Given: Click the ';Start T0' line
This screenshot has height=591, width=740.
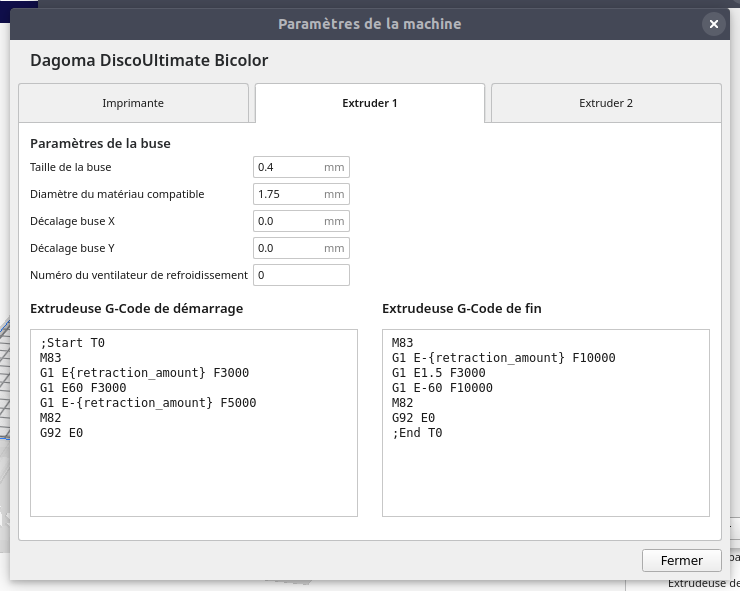Looking at the screenshot, I should (x=72, y=343).
